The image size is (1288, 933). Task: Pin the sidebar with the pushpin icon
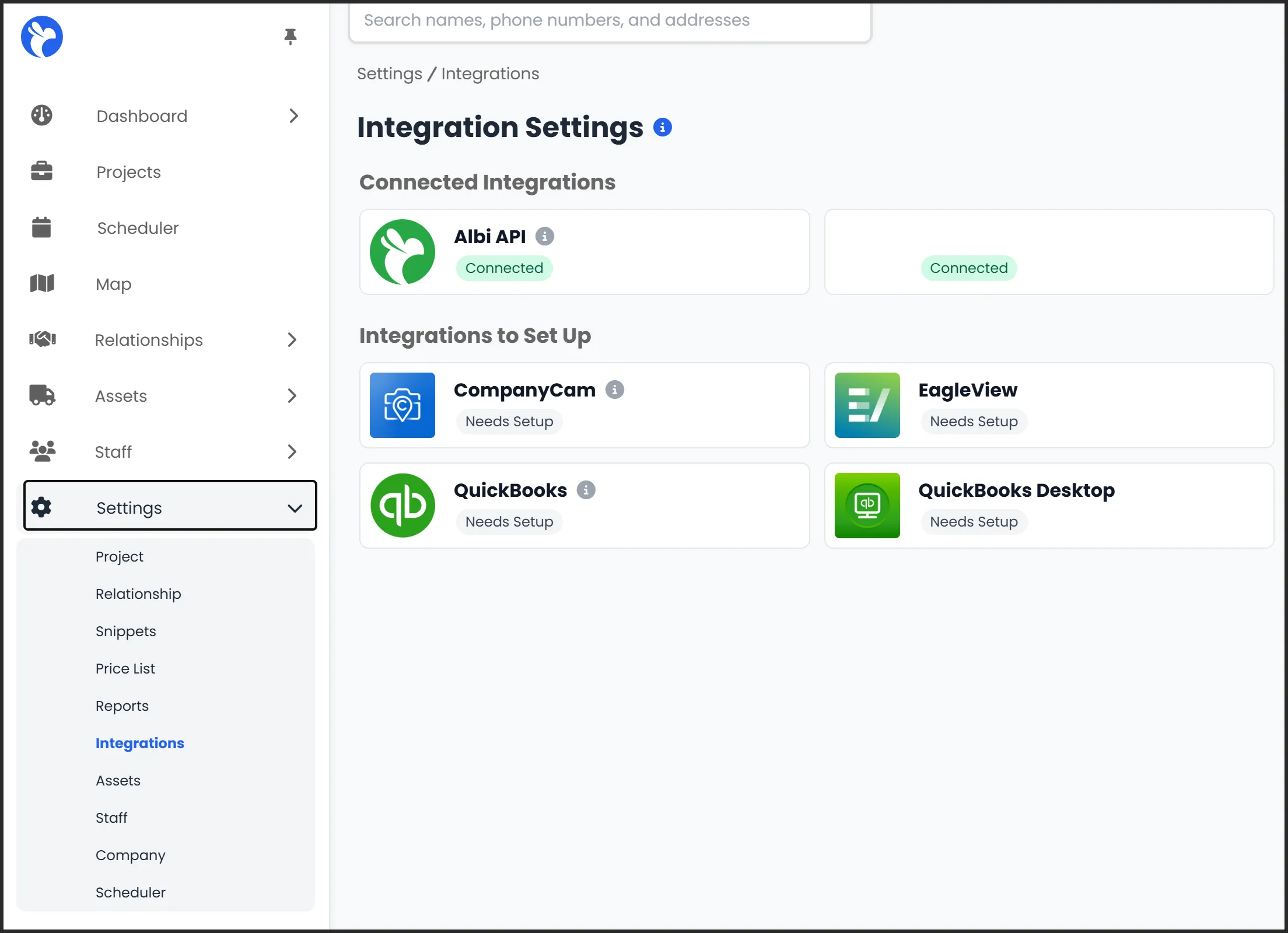point(290,37)
